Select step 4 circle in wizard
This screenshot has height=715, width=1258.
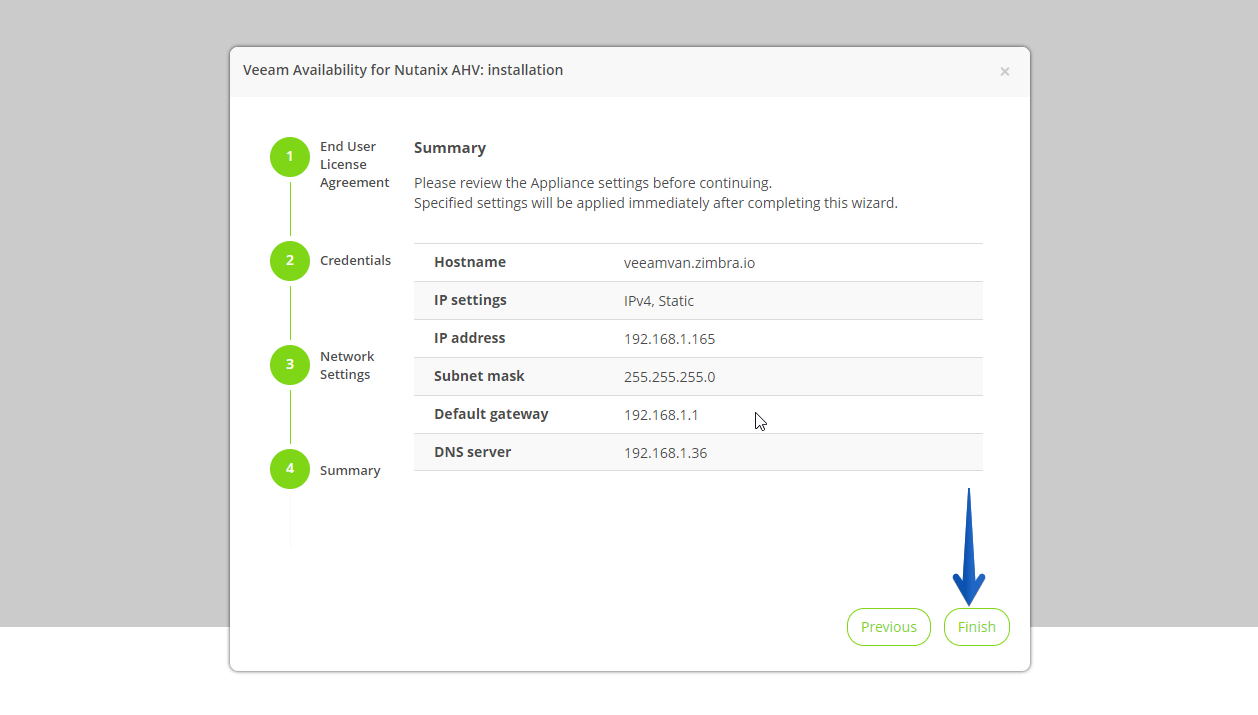tap(290, 469)
